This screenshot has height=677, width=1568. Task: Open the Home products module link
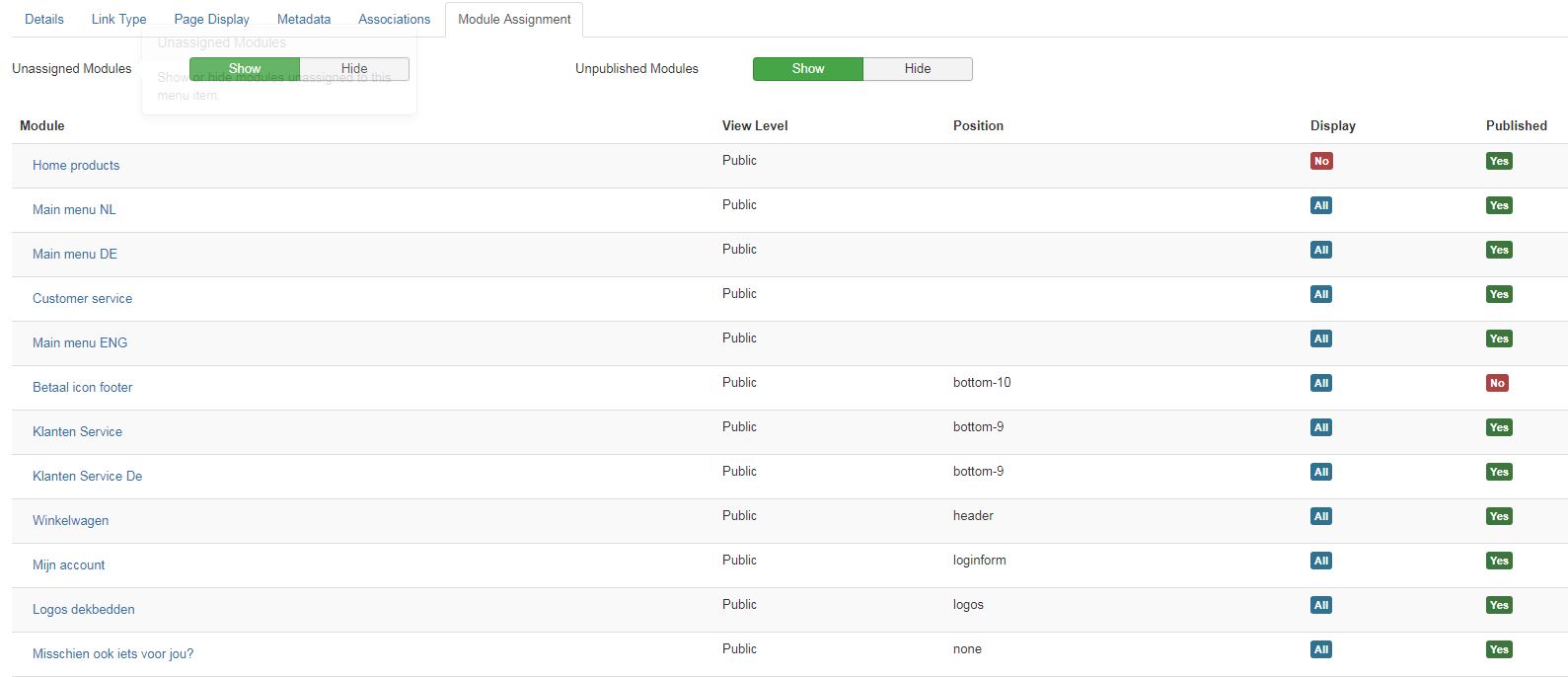click(x=76, y=165)
